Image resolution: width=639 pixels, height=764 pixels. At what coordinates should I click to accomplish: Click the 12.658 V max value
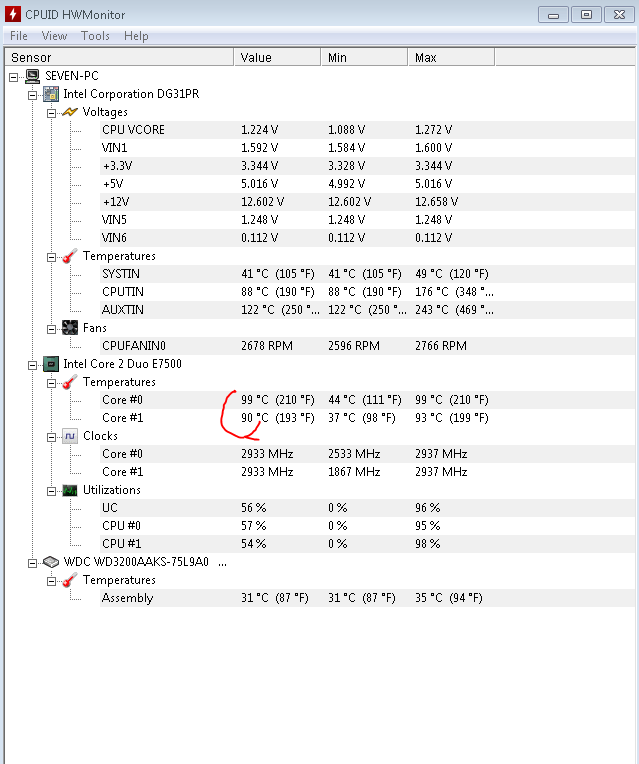coord(436,202)
